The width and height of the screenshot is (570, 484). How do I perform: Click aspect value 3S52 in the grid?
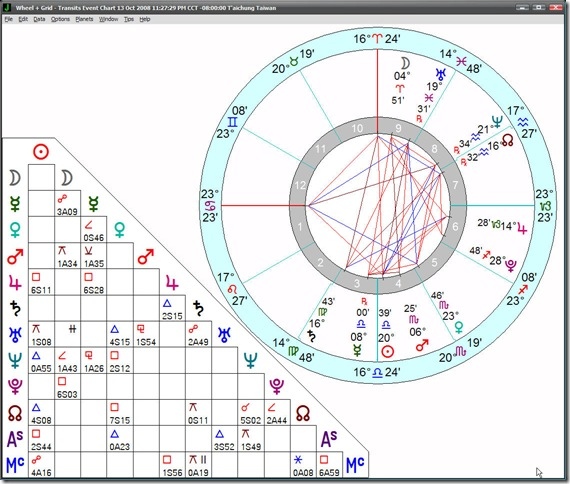[x=224, y=447]
